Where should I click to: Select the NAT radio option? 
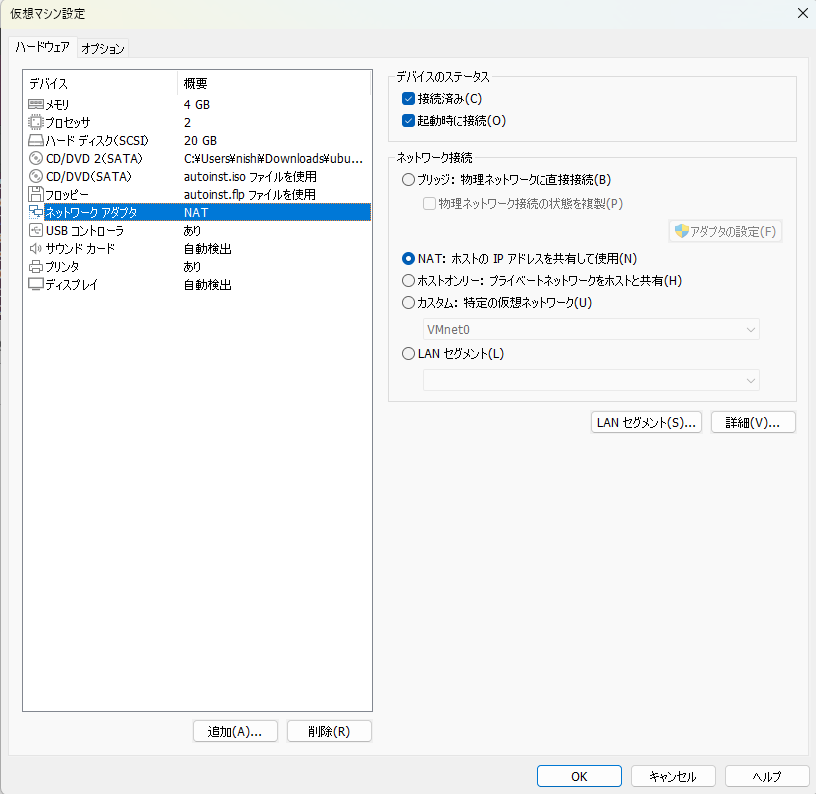(x=409, y=259)
